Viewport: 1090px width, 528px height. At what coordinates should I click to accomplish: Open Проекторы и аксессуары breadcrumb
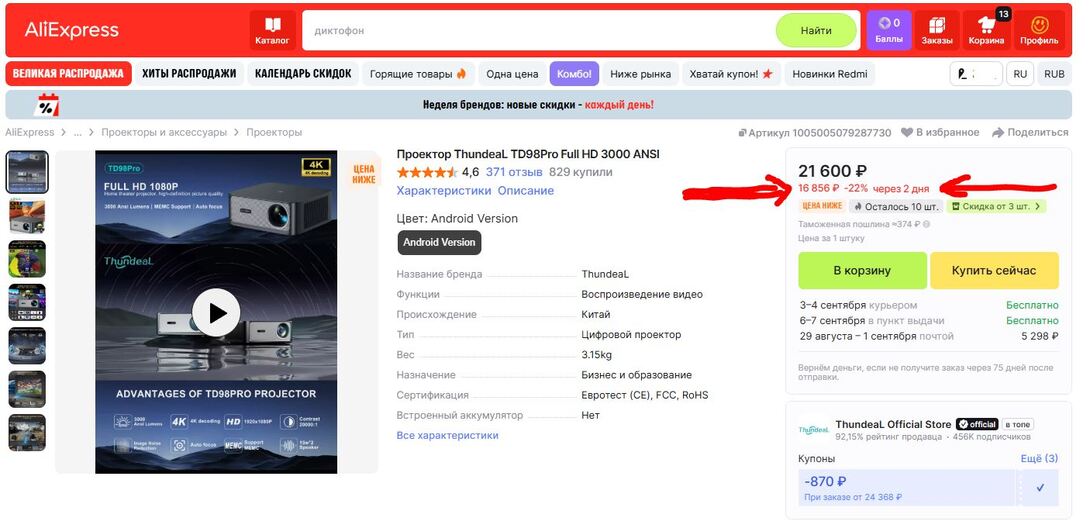click(x=164, y=132)
